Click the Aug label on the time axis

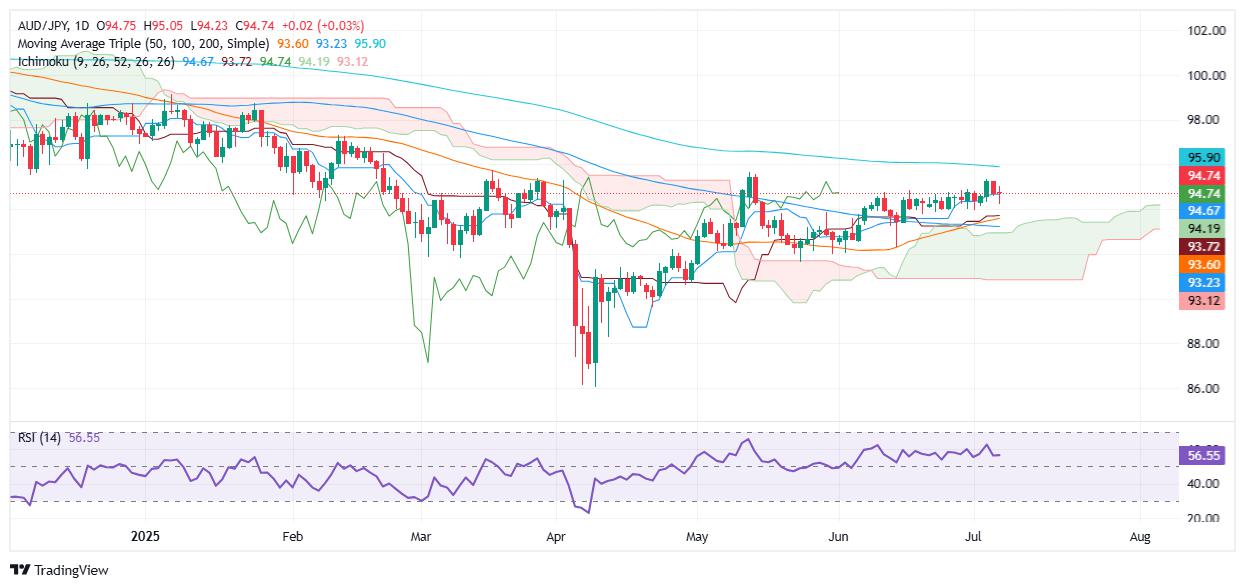tap(1142, 537)
